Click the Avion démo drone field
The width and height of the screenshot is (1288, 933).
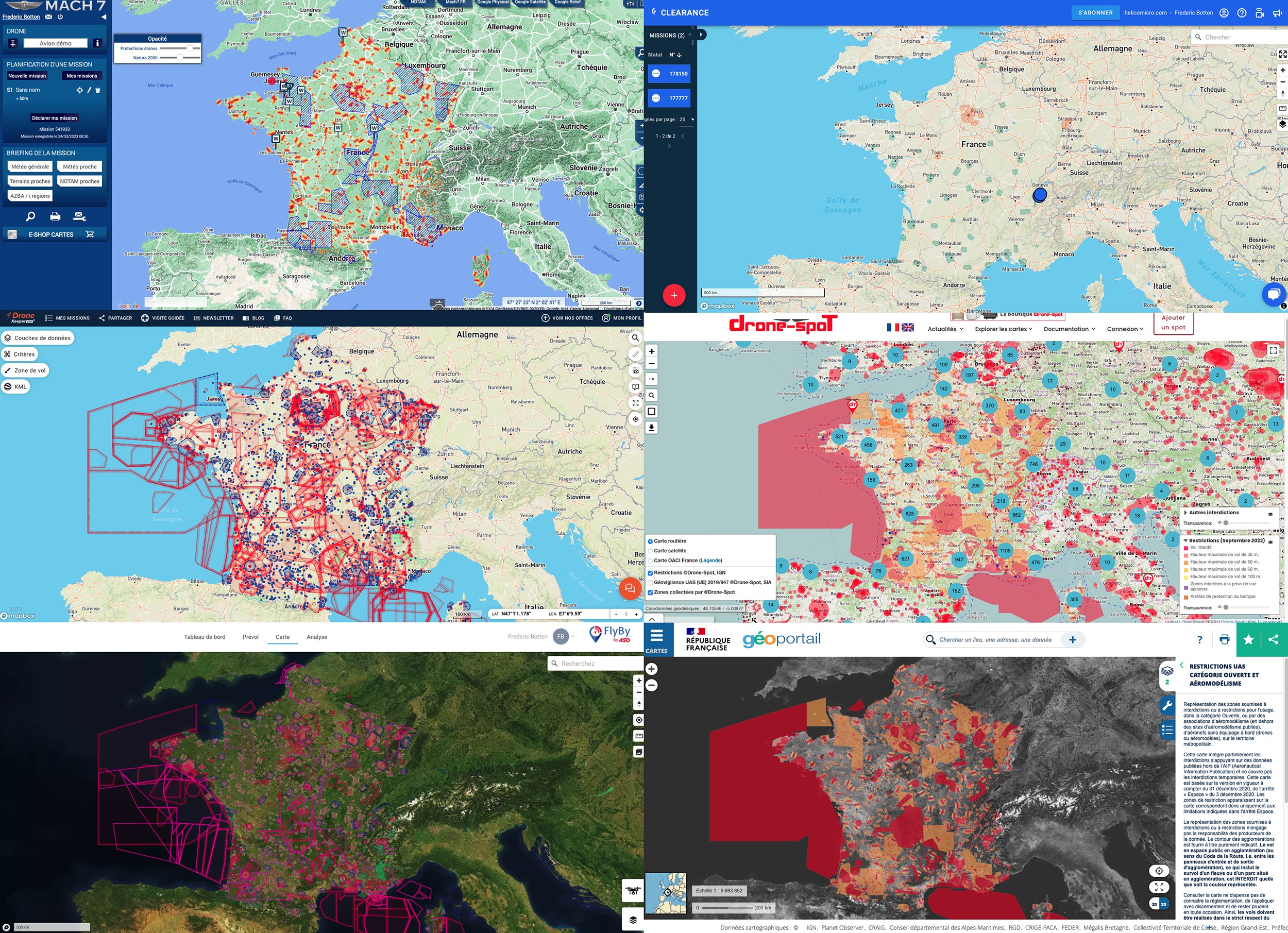[55, 43]
